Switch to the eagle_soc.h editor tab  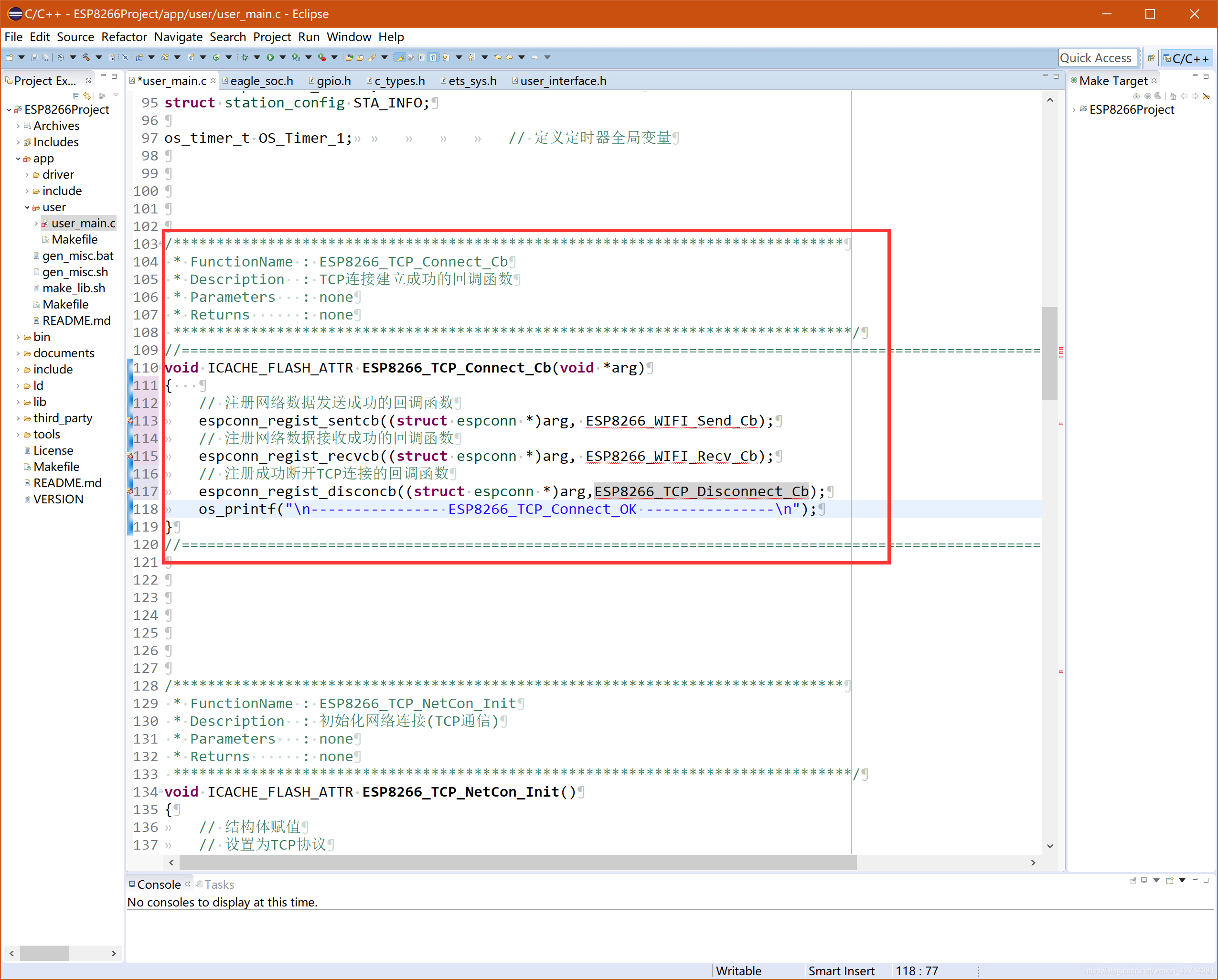coord(261,81)
